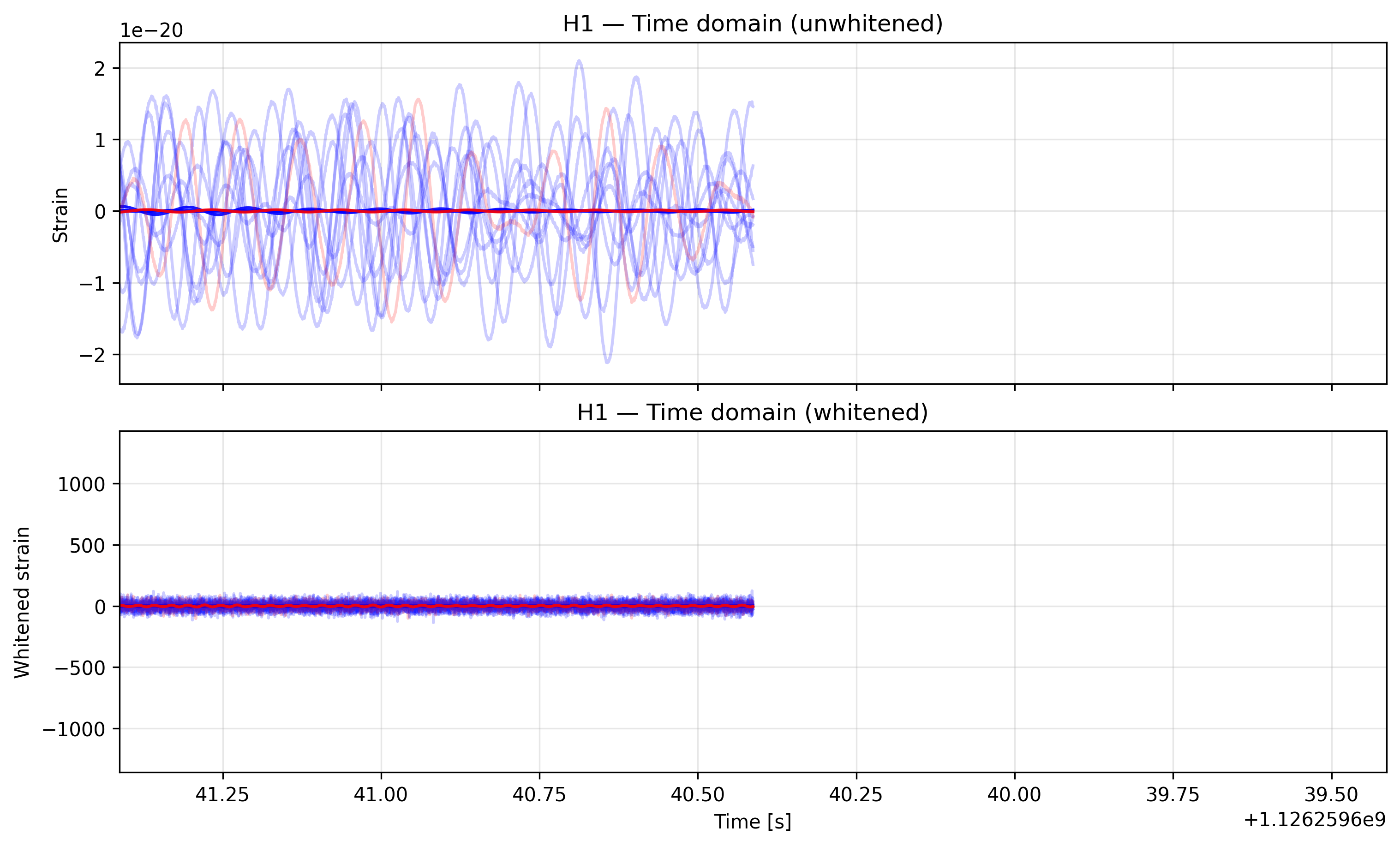Click the +1.1262596e9 offset text

click(1314, 820)
